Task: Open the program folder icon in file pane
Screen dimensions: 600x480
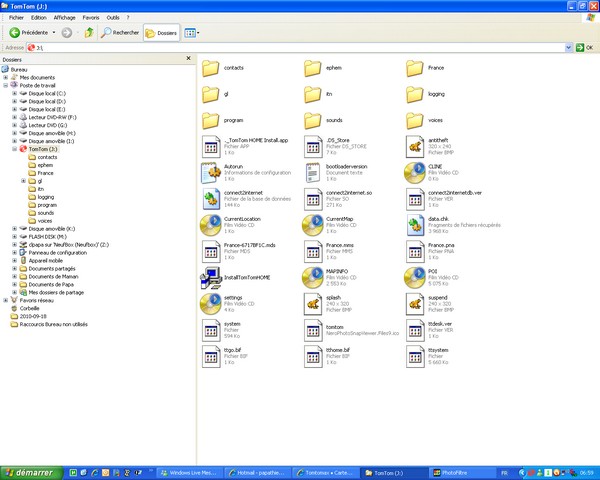Action: (x=210, y=121)
